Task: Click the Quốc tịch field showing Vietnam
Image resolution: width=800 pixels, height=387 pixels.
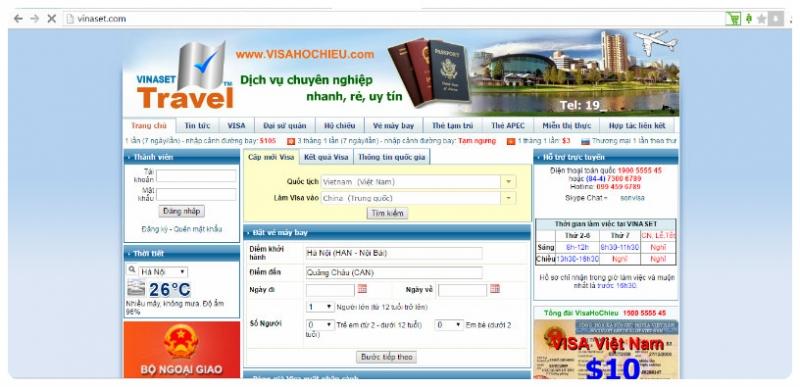Action: (x=411, y=182)
